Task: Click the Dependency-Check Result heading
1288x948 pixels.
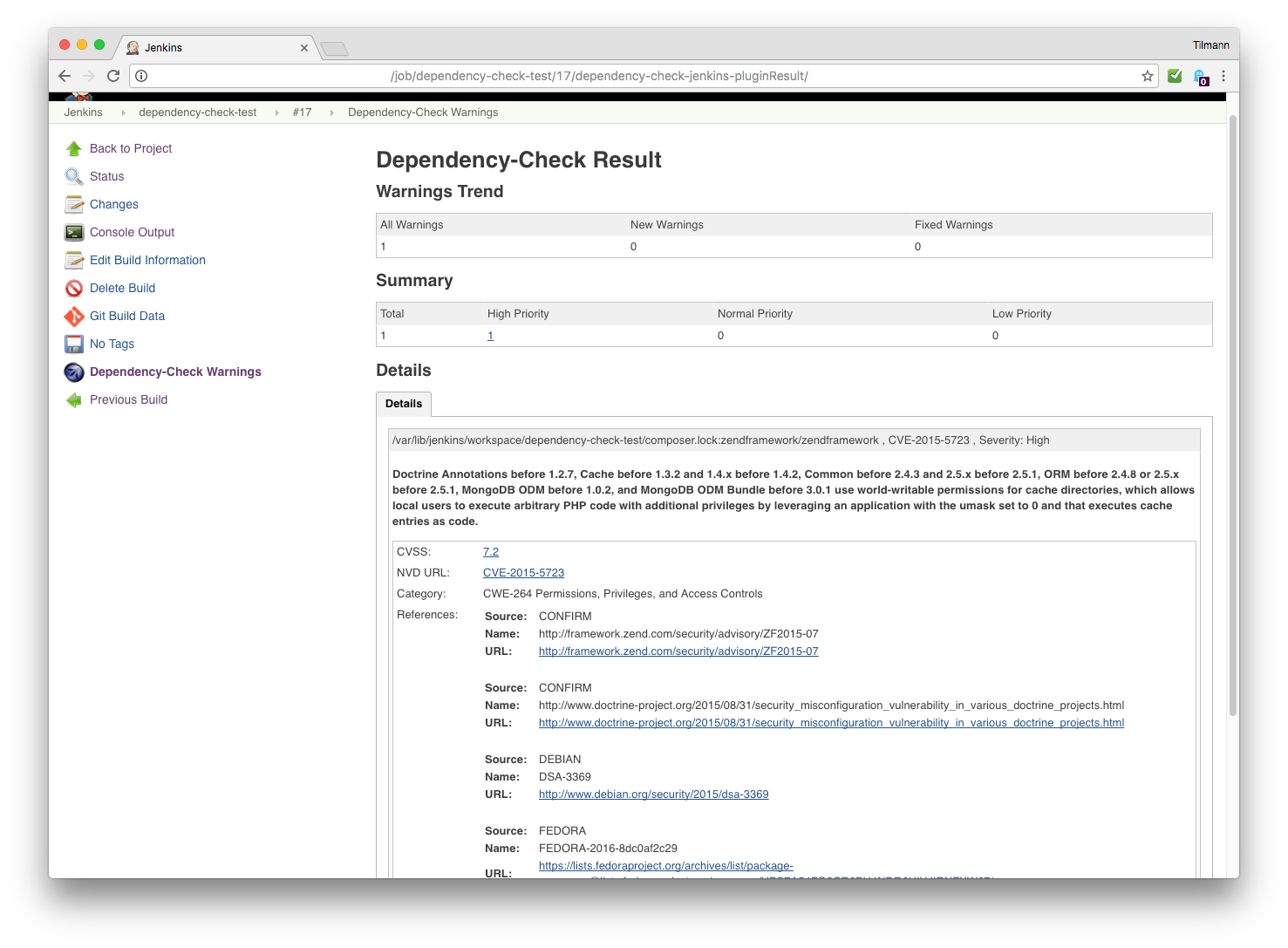Action: pos(519,160)
